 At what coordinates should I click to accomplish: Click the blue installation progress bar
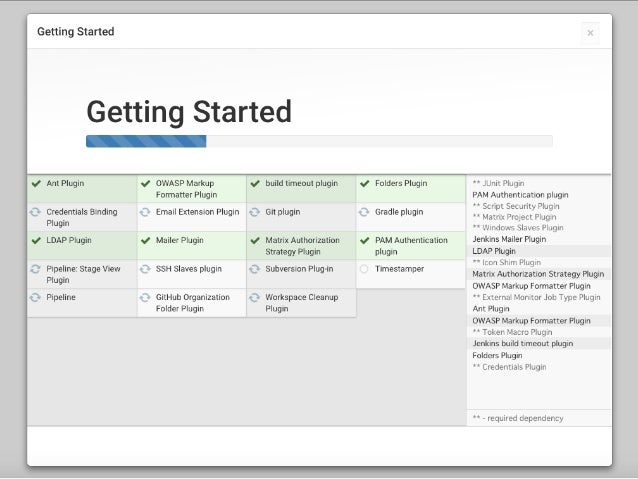(x=146, y=141)
